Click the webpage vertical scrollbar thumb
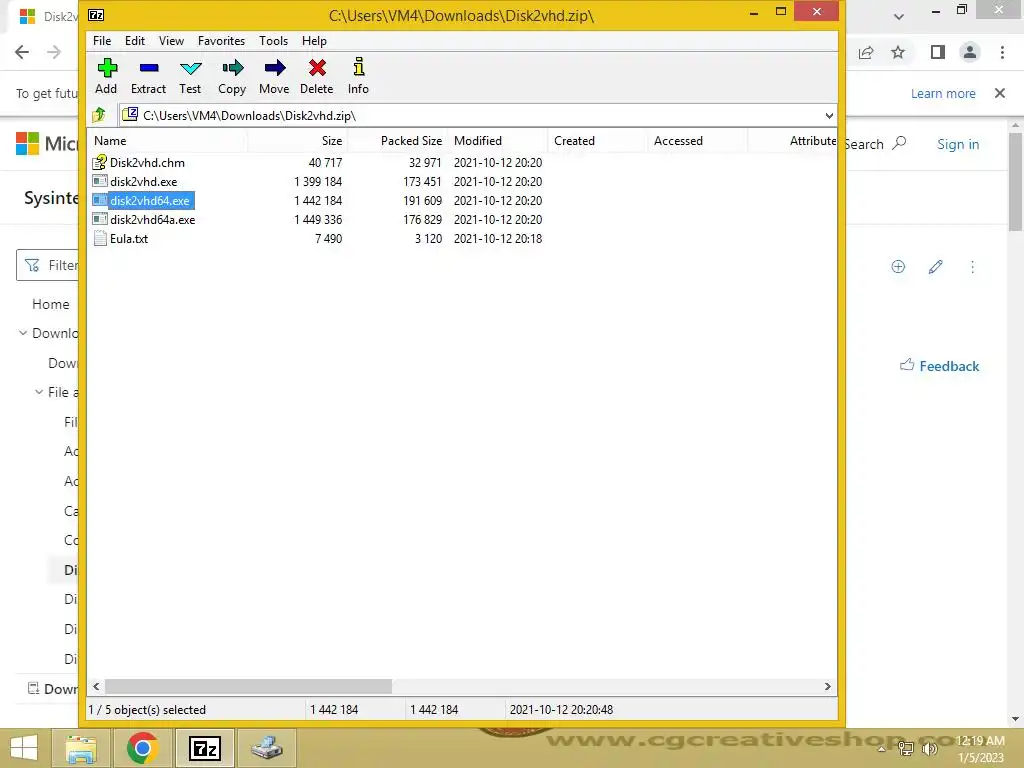 (1015, 182)
